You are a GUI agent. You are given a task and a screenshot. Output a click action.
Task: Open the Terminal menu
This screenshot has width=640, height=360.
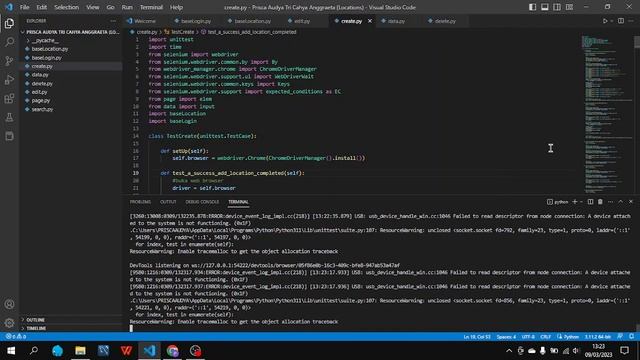151,7
